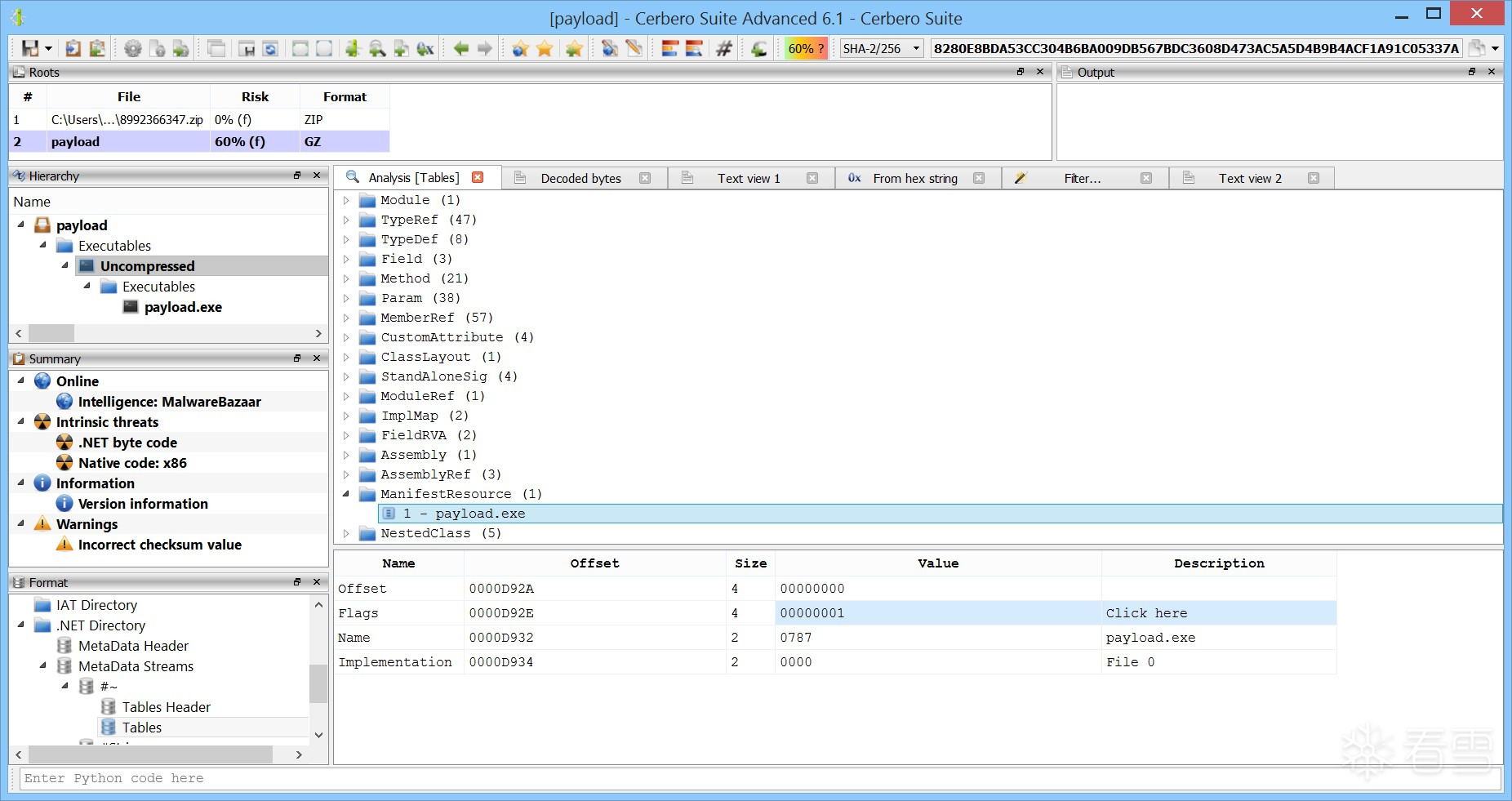Viewport: 1512px width, 801px height.
Task: Click the green back arrow
Action: [461, 49]
